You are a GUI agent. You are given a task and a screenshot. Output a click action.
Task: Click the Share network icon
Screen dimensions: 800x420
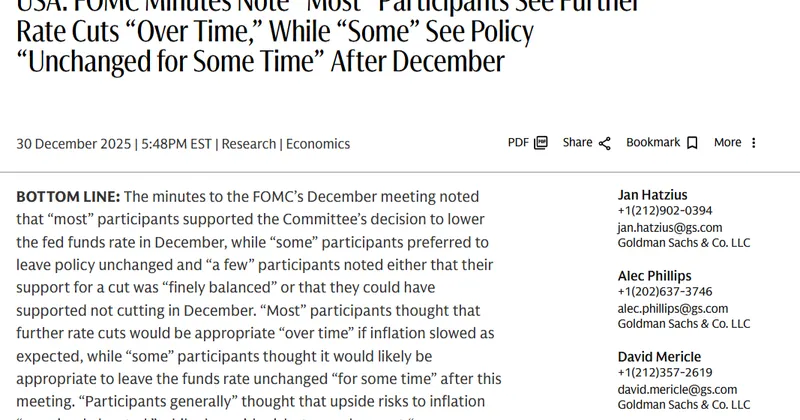(x=604, y=143)
